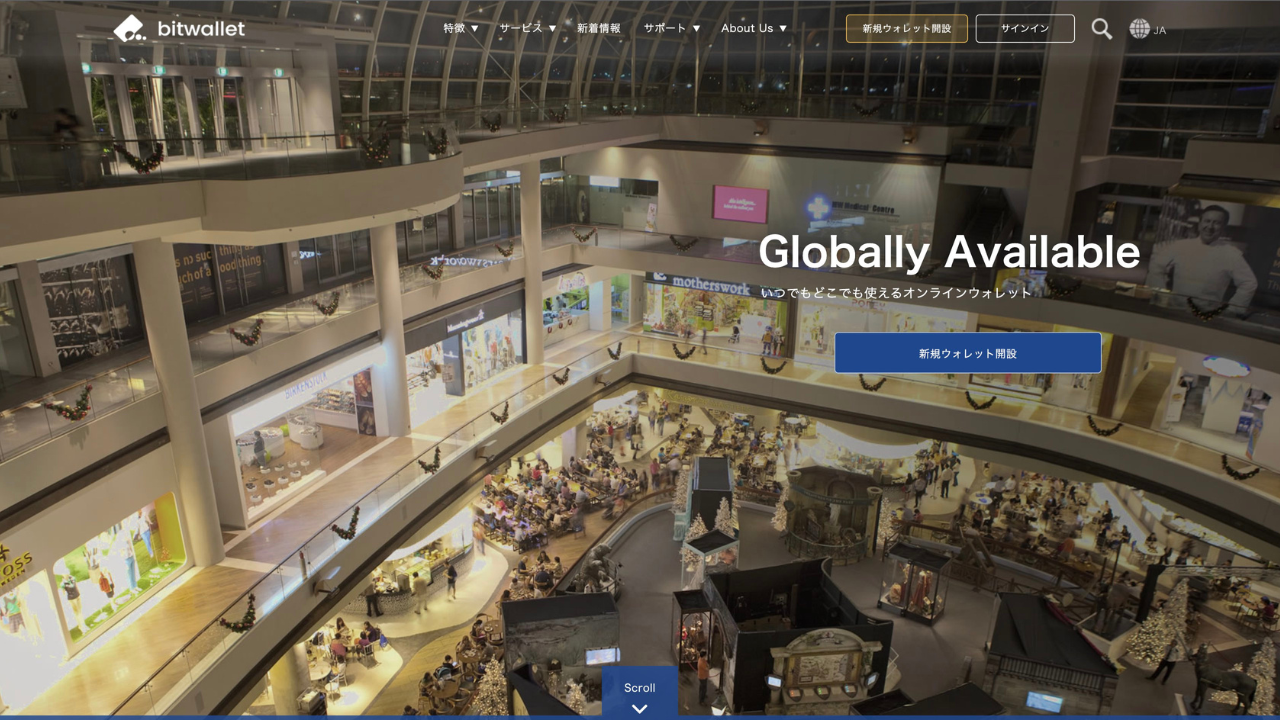
Task: Click the サインイン button
Action: point(1025,28)
